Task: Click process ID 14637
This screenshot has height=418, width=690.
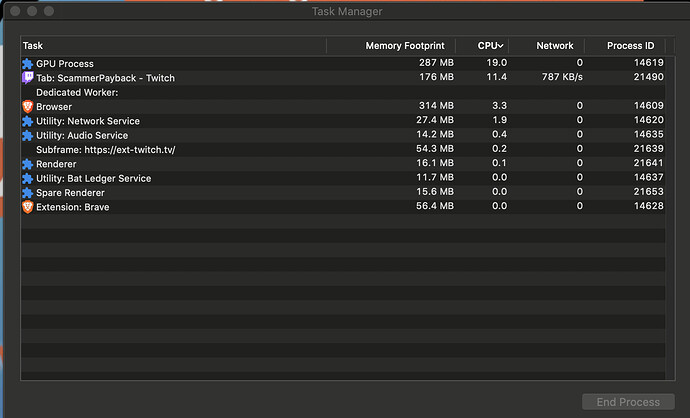Action: [648, 177]
